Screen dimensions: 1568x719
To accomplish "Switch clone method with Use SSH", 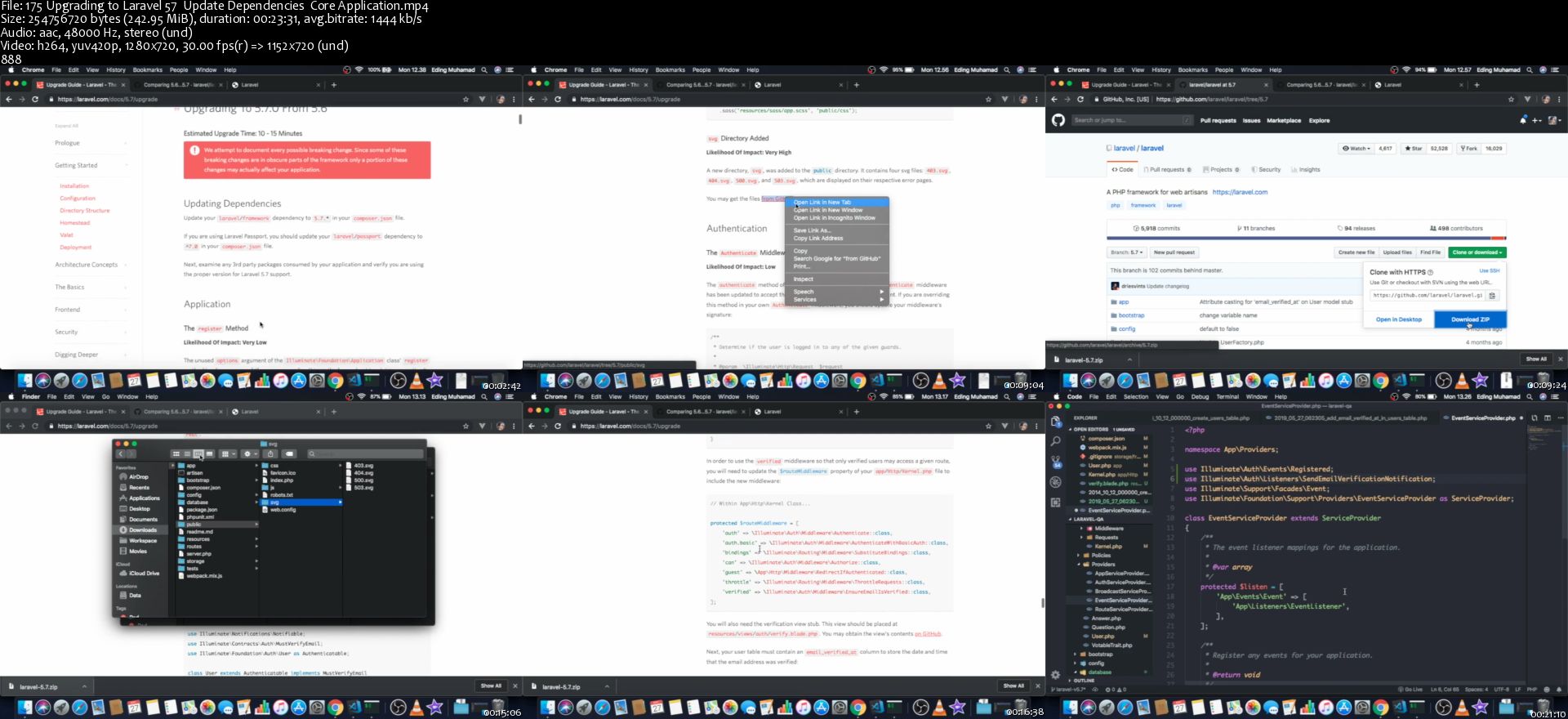I will [x=1490, y=270].
